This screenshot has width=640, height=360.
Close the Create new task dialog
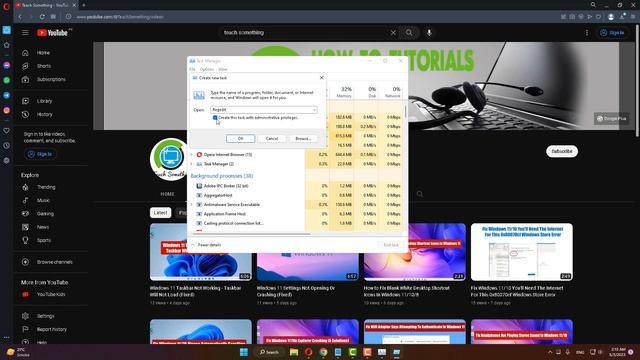click(322, 78)
